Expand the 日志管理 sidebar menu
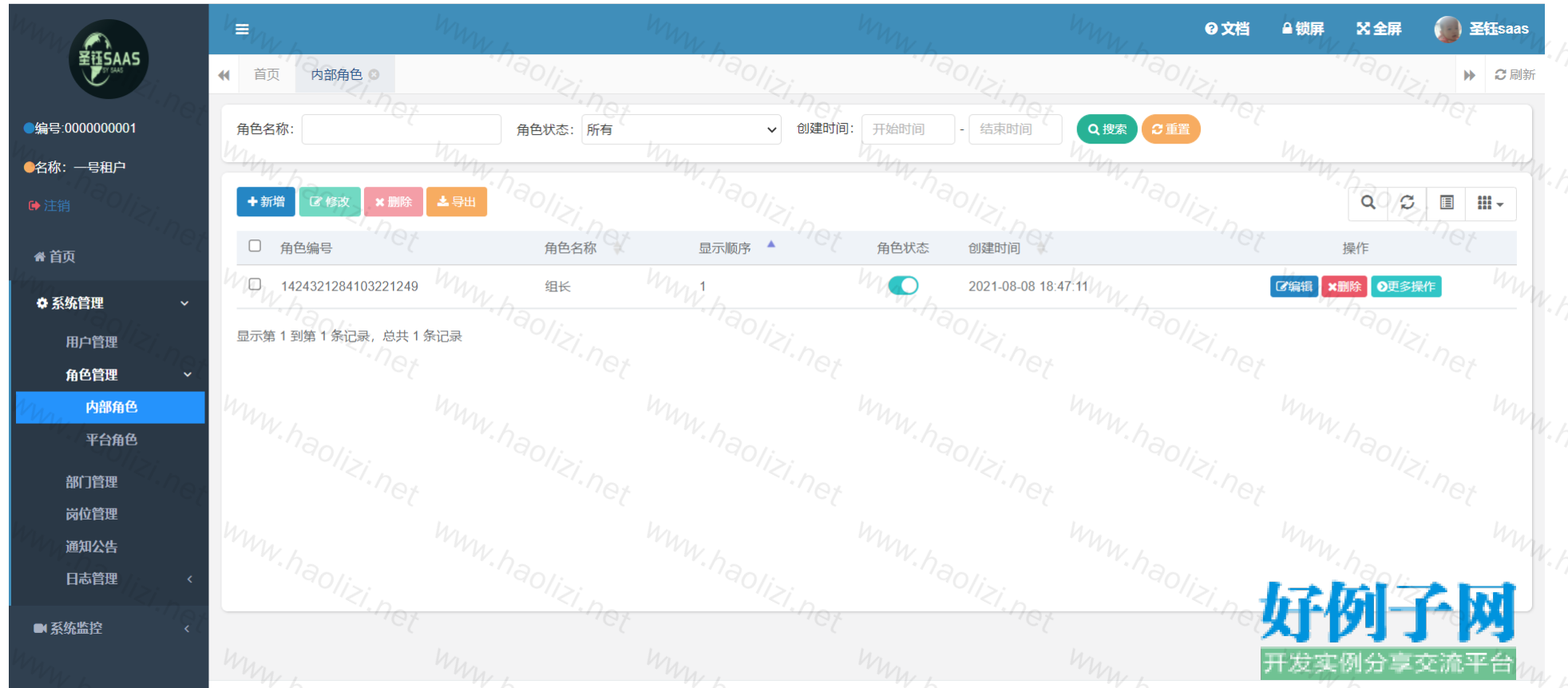The width and height of the screenshot is (1568, 688). (92, 579)
